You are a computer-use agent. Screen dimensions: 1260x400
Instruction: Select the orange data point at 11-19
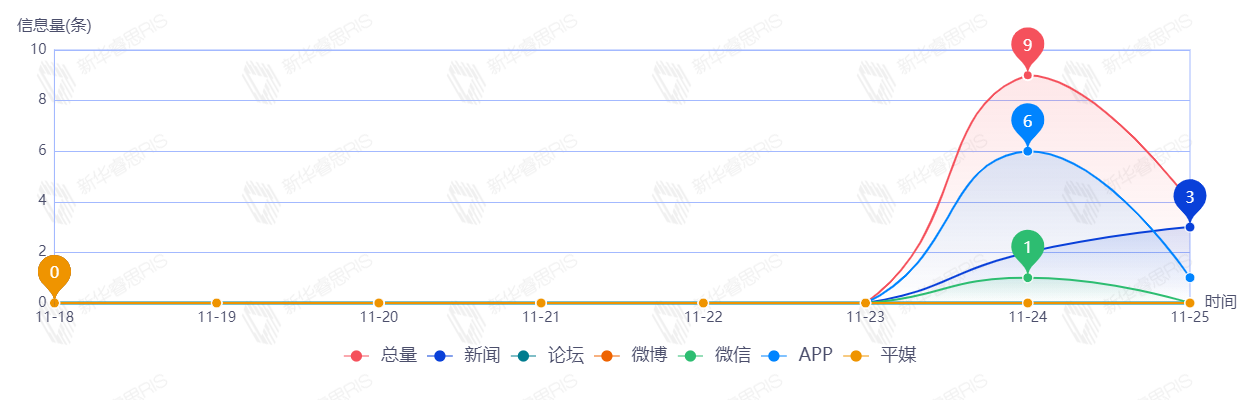click(216, 303)
